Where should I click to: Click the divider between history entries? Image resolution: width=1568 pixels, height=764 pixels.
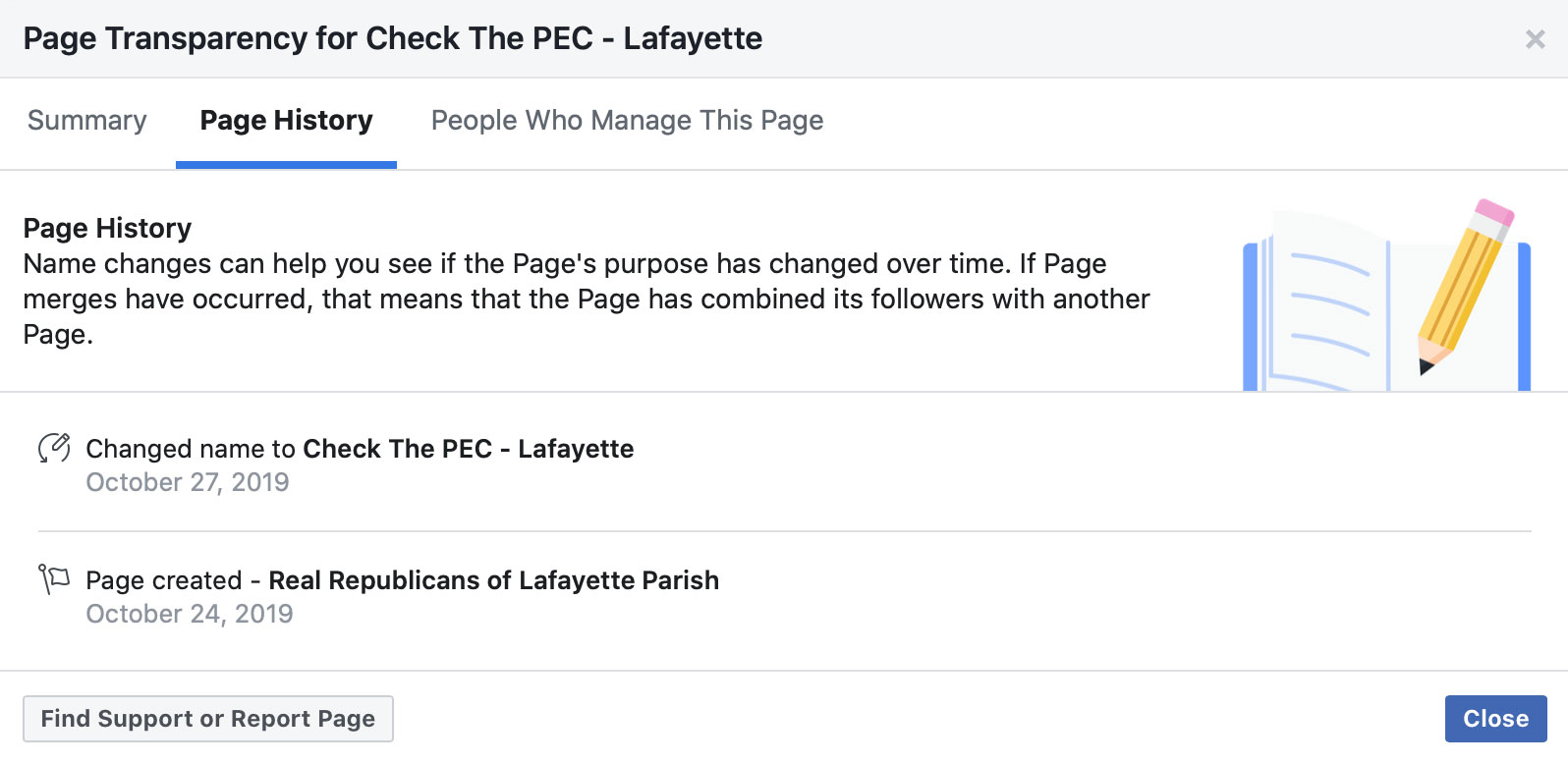[784, 531]
